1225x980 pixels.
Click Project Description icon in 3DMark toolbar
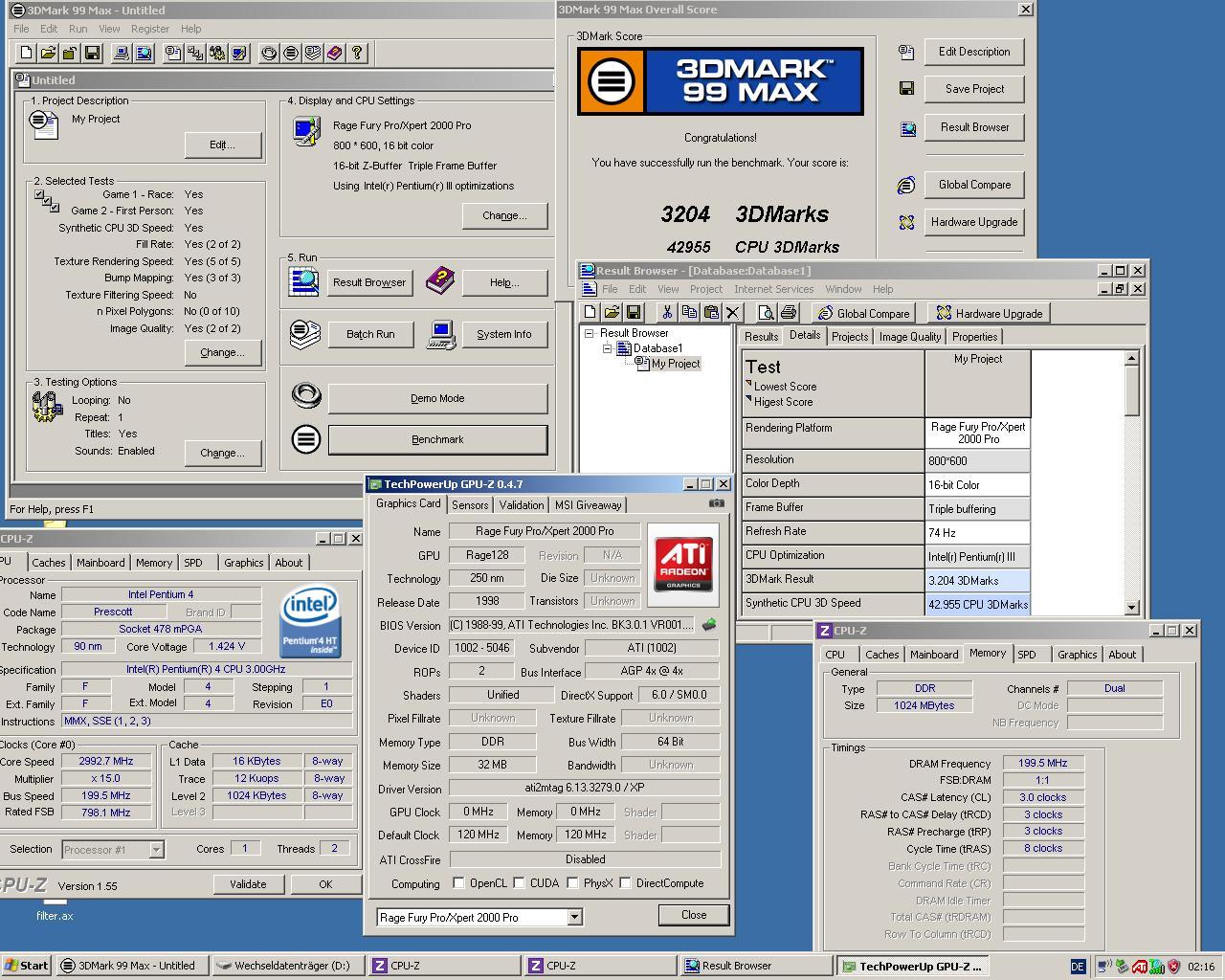[173, 54]
